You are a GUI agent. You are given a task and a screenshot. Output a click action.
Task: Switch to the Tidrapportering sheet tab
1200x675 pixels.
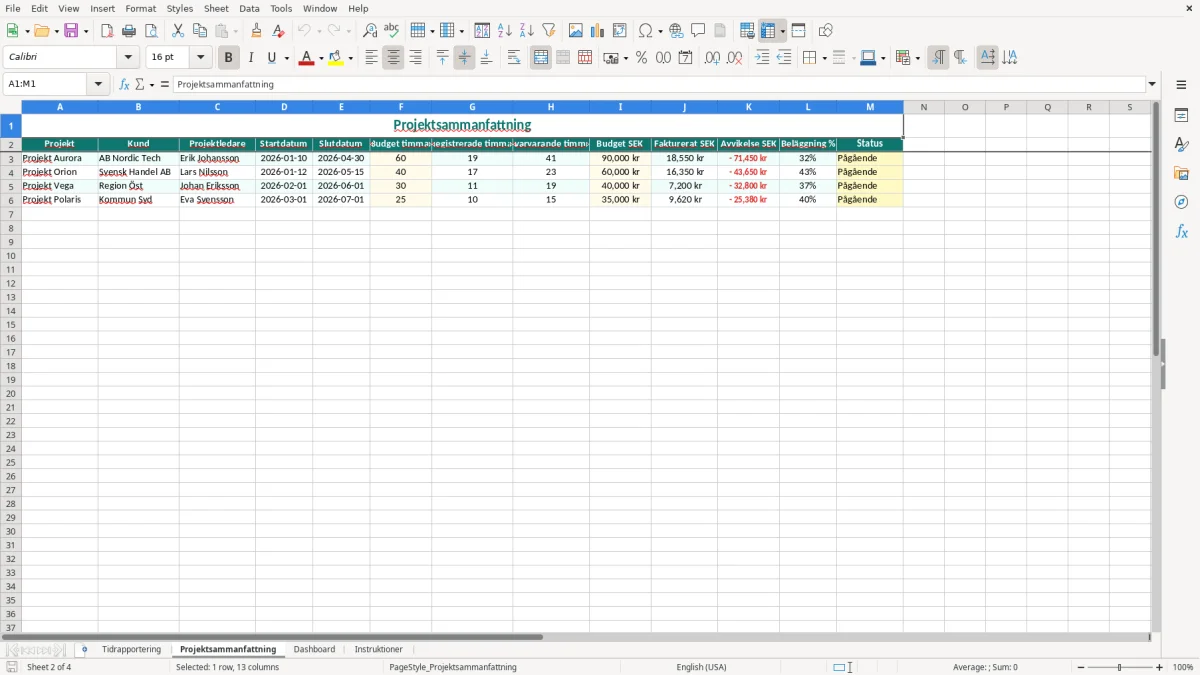tap(131, 650)
